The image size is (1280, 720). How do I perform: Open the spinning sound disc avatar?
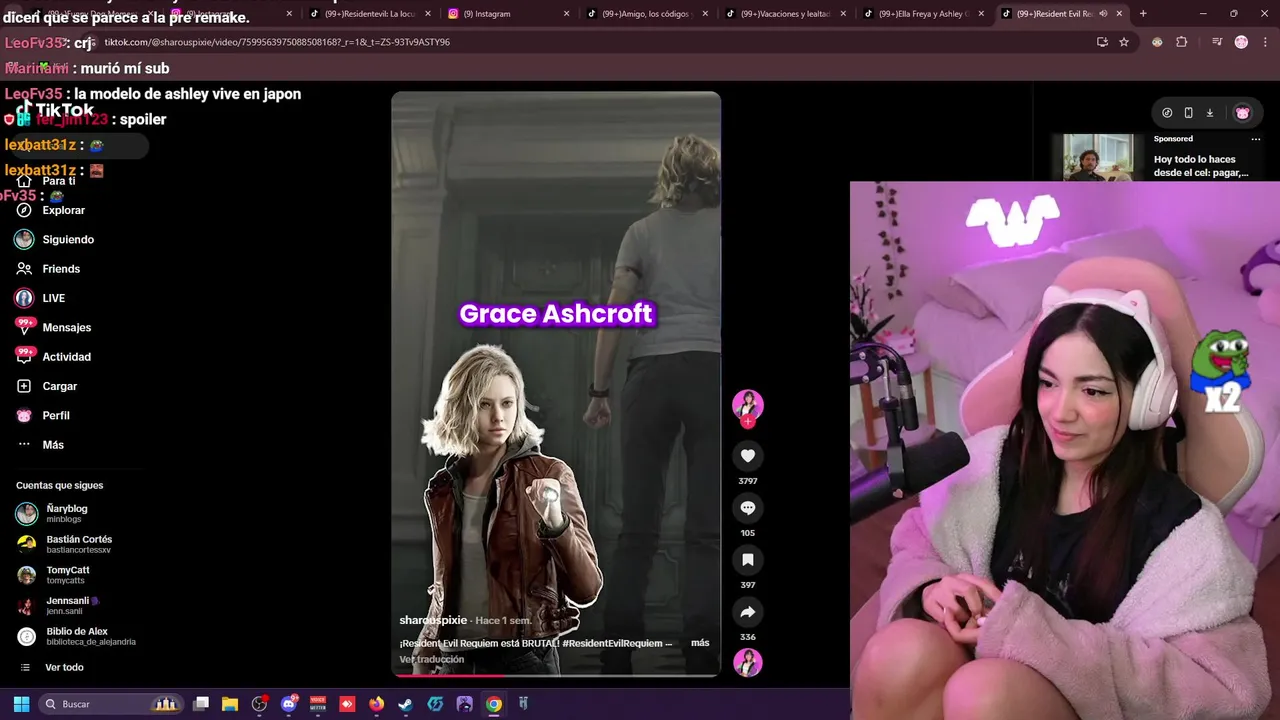coord(747,662)
